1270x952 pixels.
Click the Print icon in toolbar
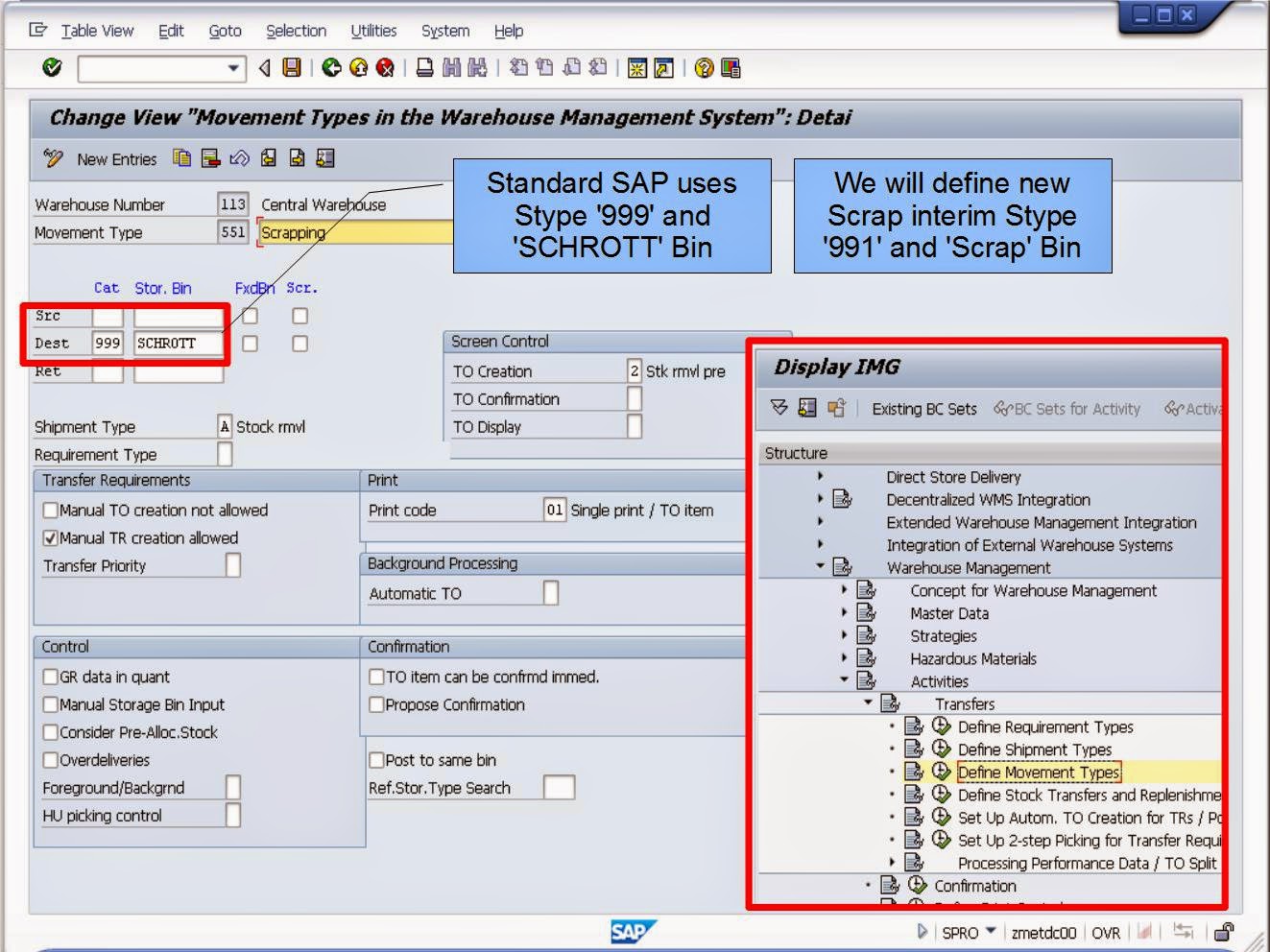tap(424, 67)
